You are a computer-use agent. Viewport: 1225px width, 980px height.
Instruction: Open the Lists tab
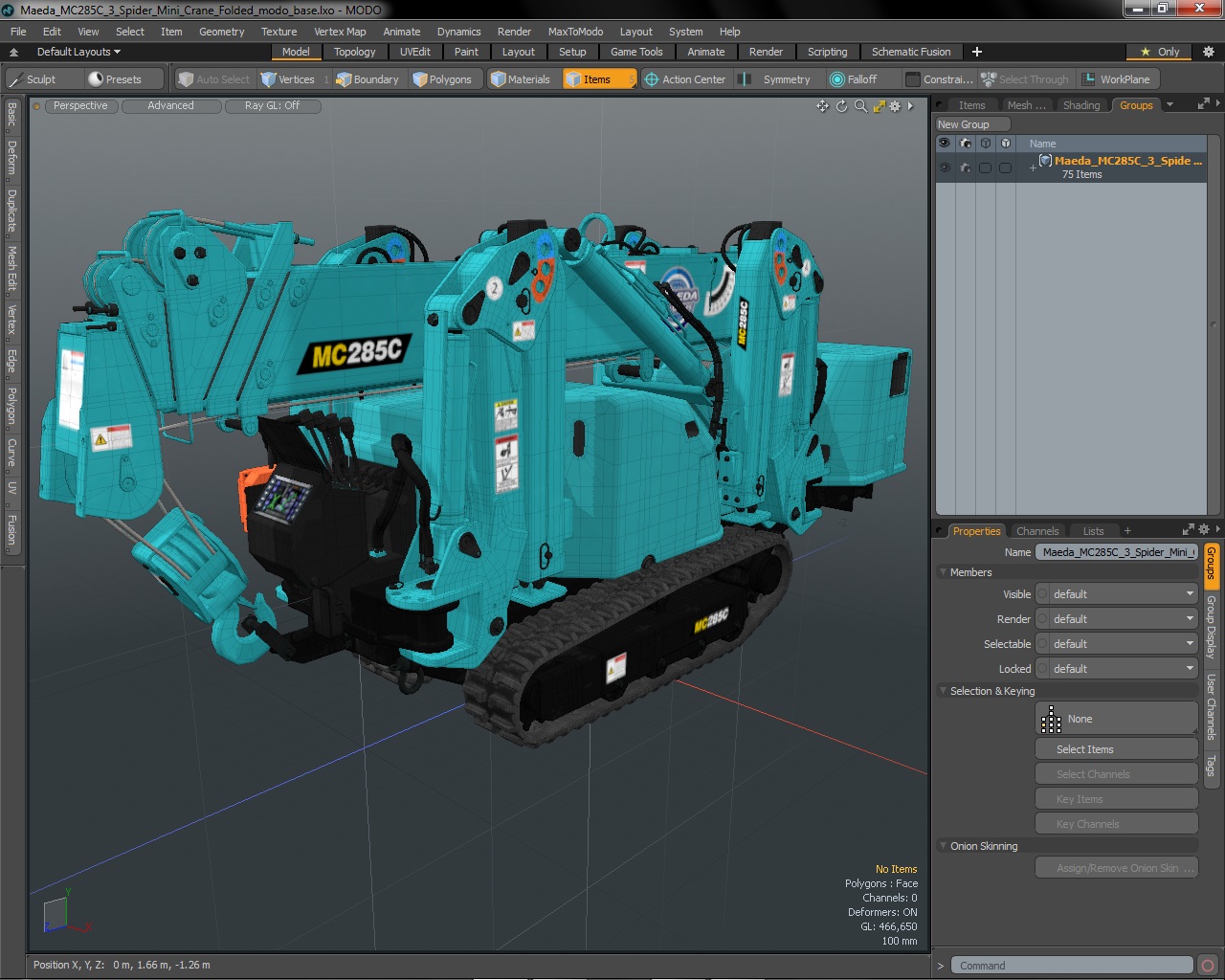click(1093, 531)
